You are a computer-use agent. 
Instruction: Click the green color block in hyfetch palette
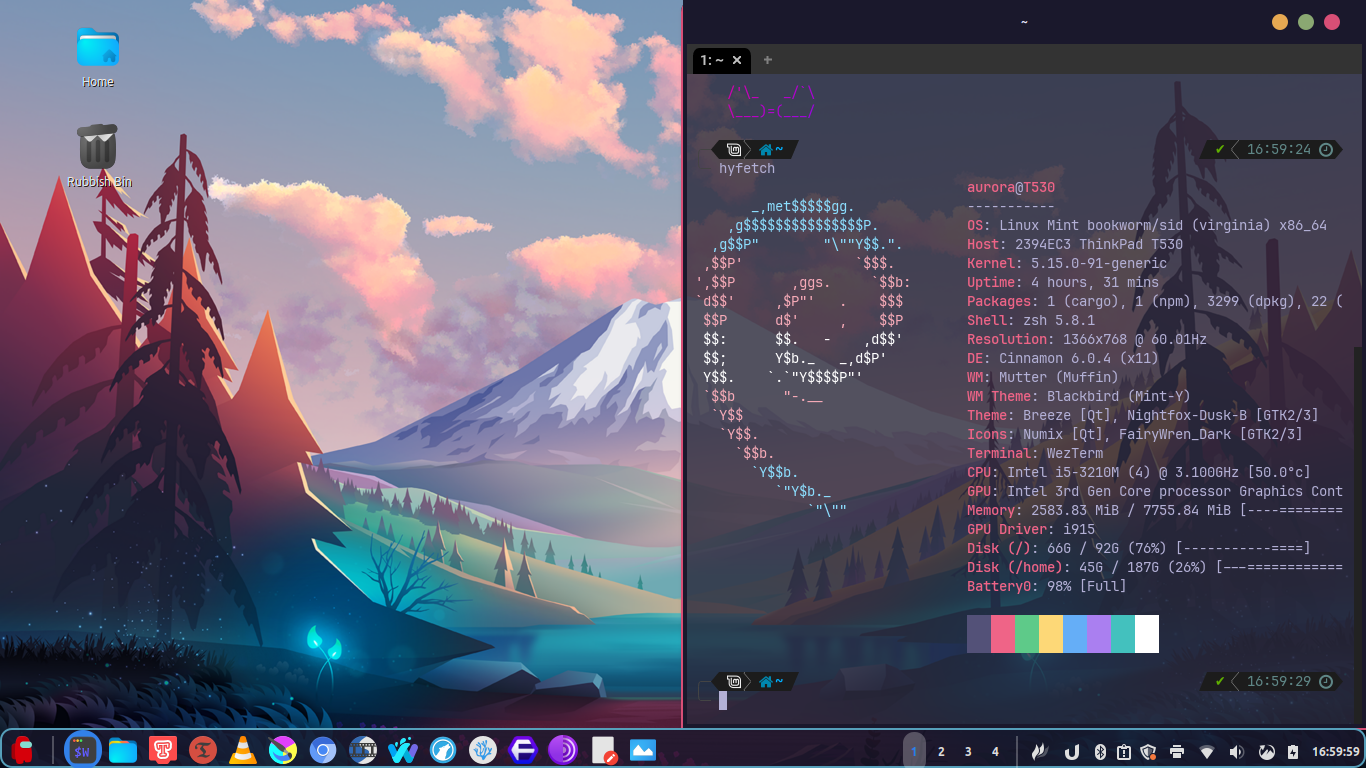point(1027,634)
